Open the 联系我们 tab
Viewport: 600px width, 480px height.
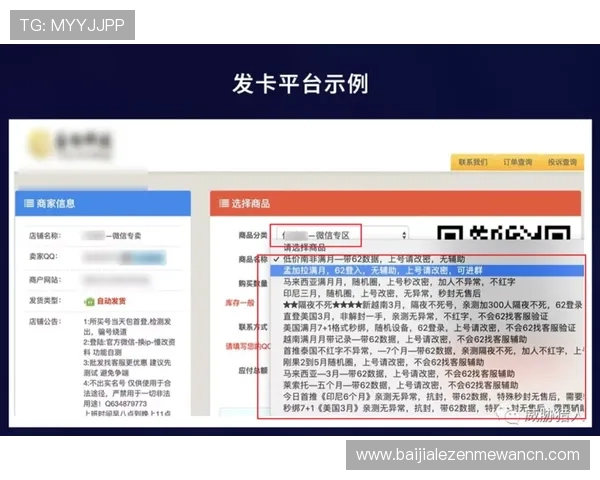473,162
